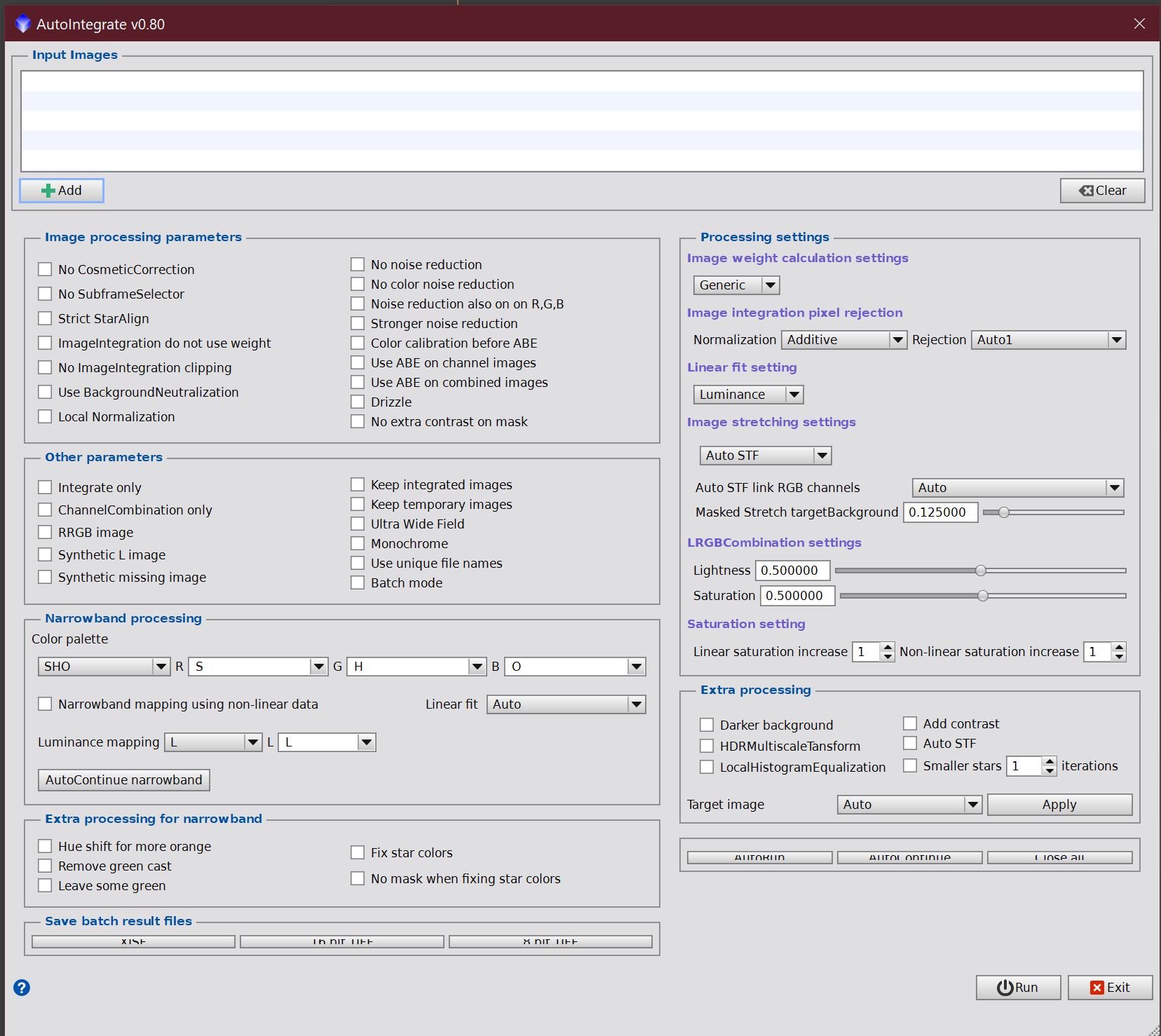Enable No CosmeticCorrection option

45,269
